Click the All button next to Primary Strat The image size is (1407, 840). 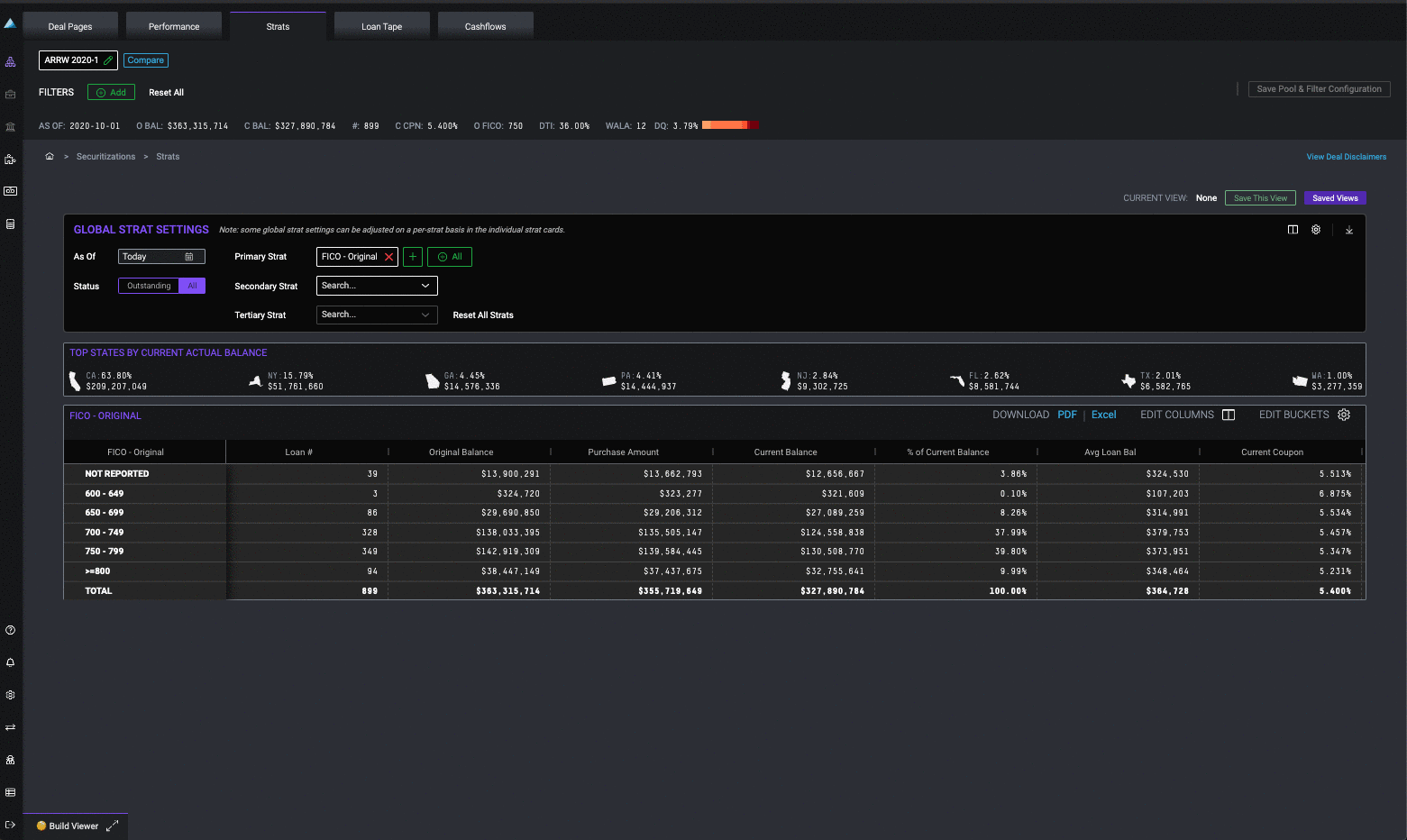click(450, 257)
